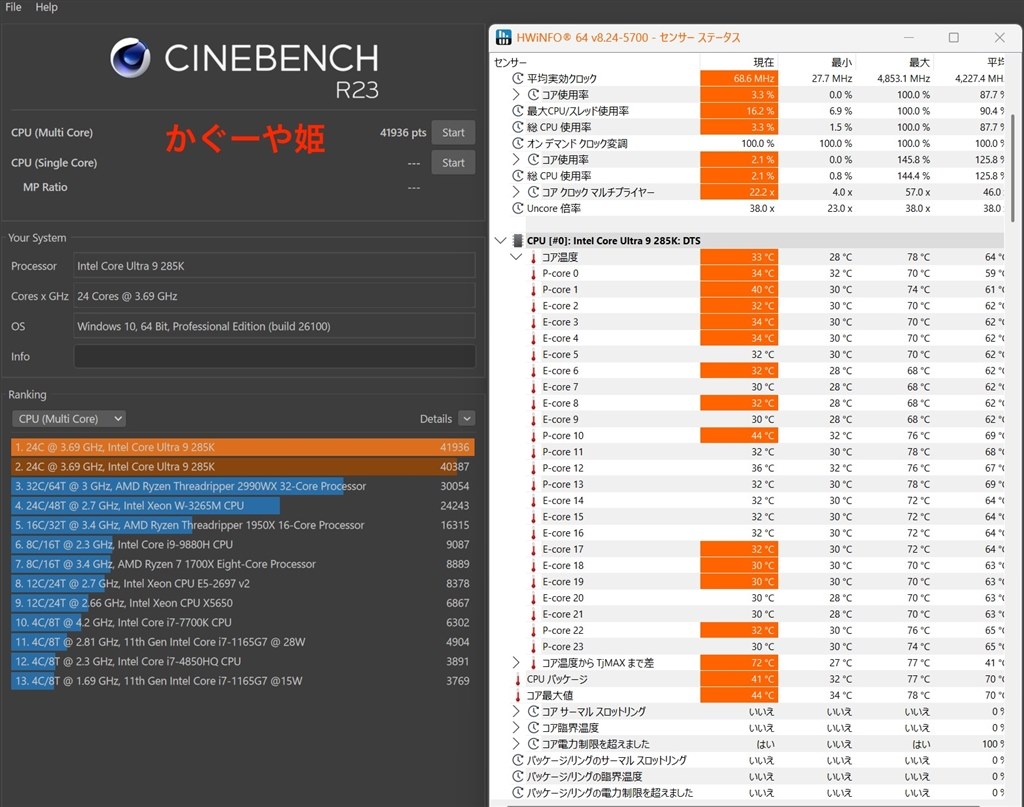This screenshot has width=1024, height=807.
Task: Collapse the コア温度 sensor group
Action: click(516, 256)
